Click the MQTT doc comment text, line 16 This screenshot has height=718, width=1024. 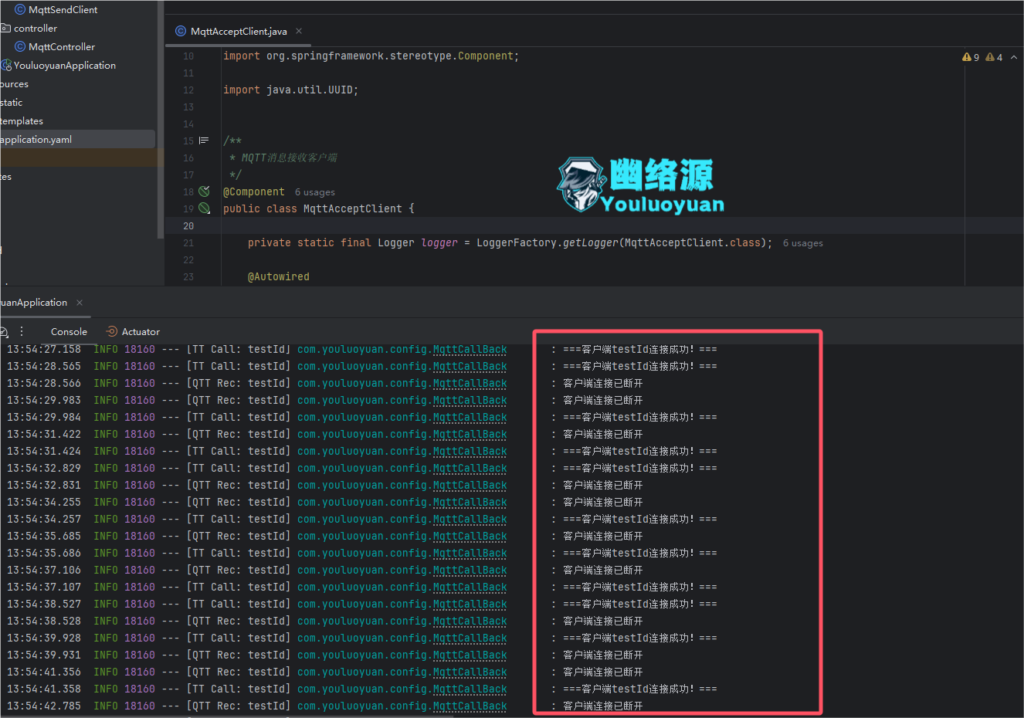pos(289,158)
